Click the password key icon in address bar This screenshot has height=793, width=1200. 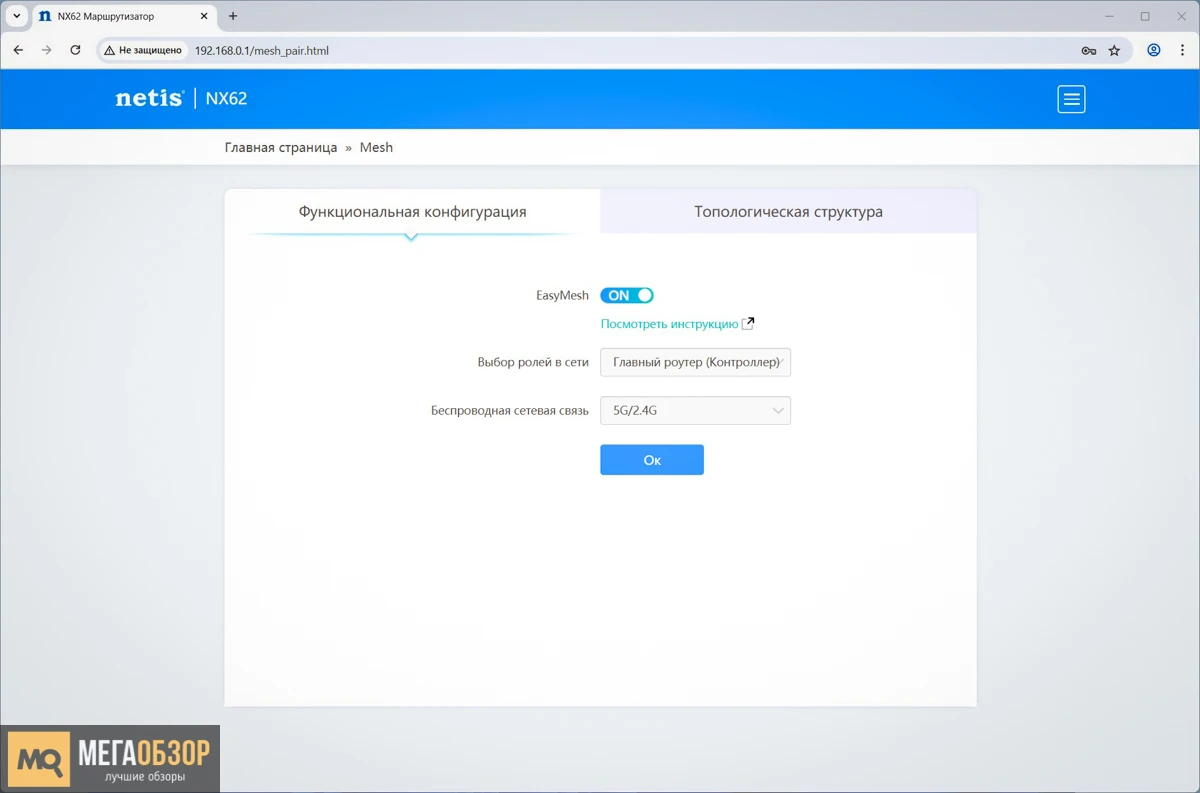click(x=1089, y=50)
